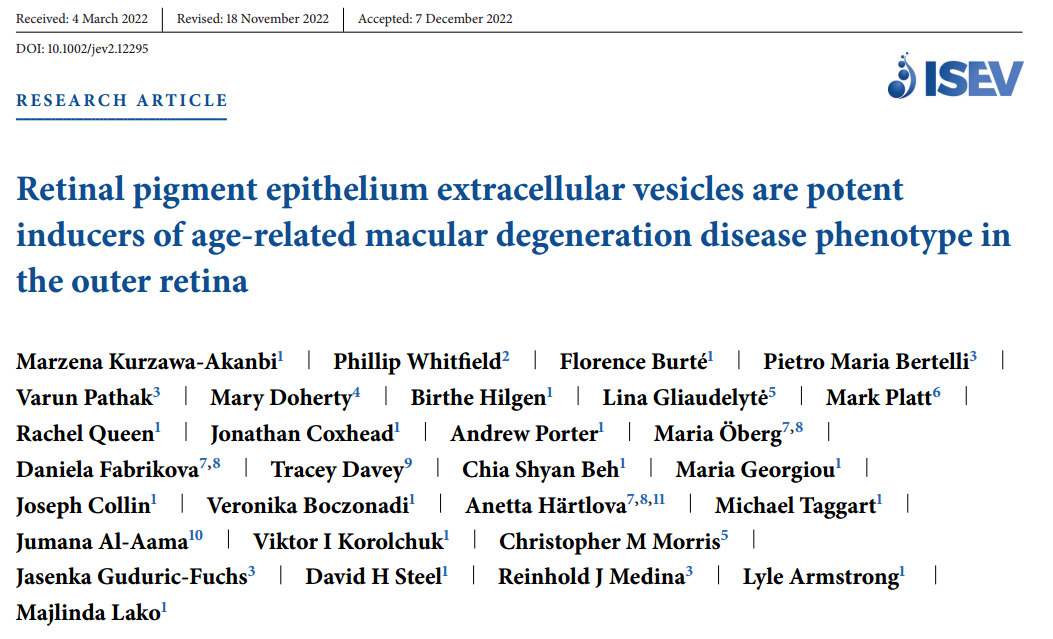Click the ISEV logo
Image resolution: width=1053 pixels, height=639 pixels.
tap(955, 76)
